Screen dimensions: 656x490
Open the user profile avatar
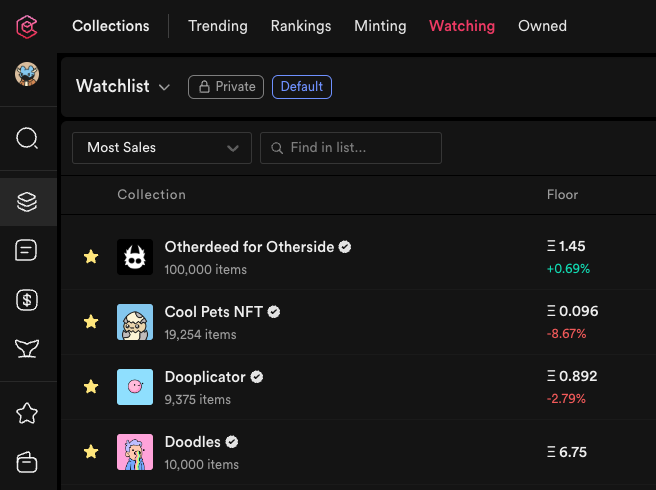[x=27, y=74]
